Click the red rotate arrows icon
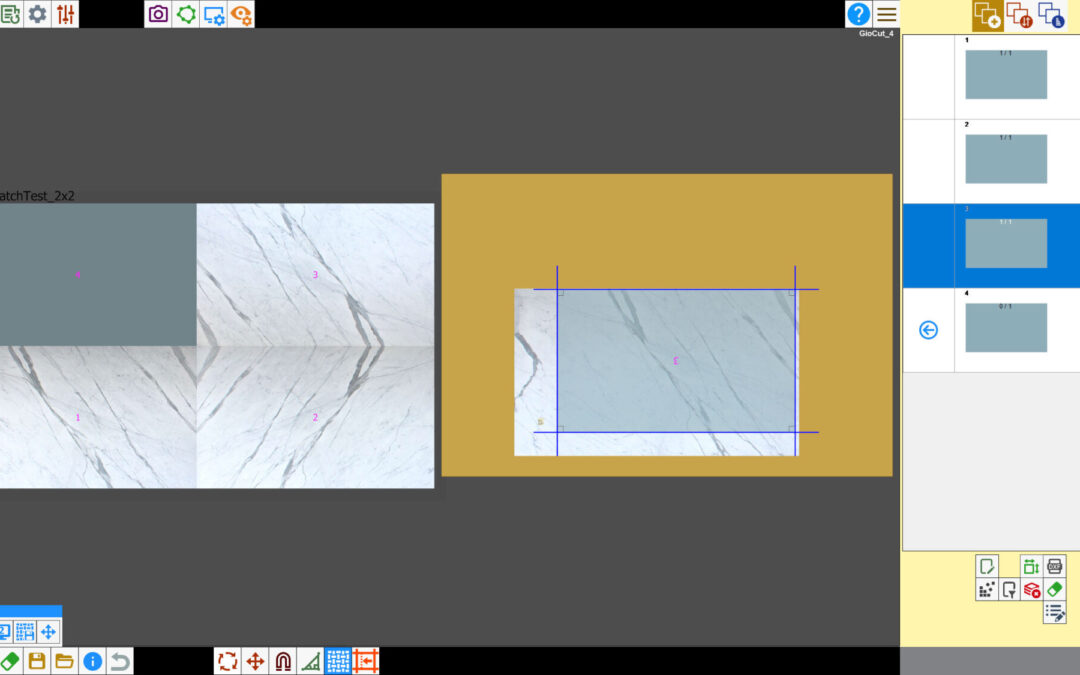This screenshot has width=1080, height=675. (x=228, y=661)
